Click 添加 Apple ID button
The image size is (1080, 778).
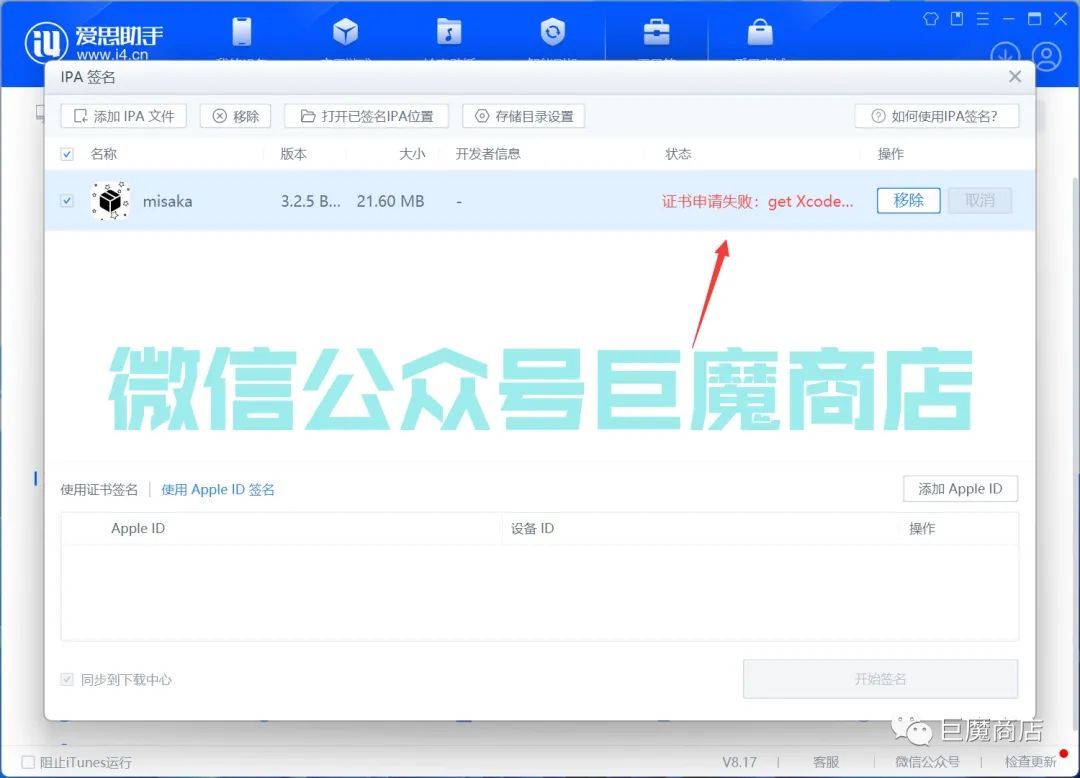click(960, 489)
